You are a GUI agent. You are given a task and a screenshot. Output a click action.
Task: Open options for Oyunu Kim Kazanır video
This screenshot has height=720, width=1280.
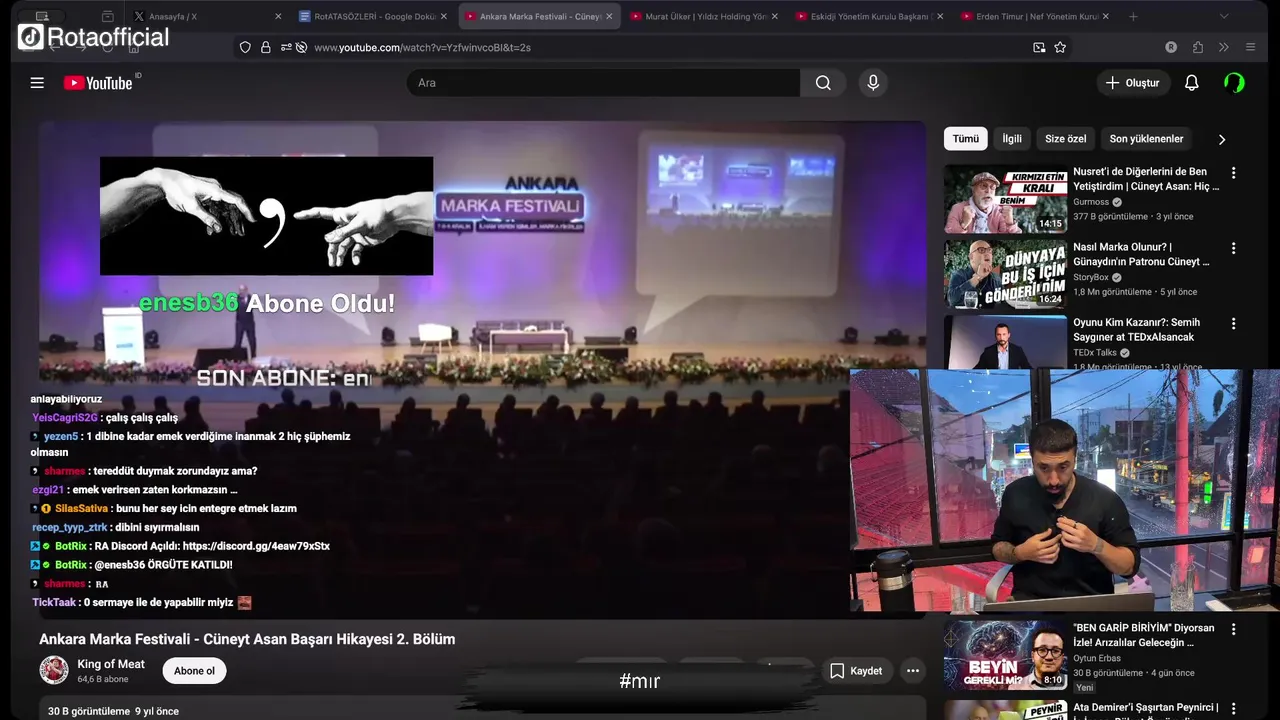click(1233, 324)
